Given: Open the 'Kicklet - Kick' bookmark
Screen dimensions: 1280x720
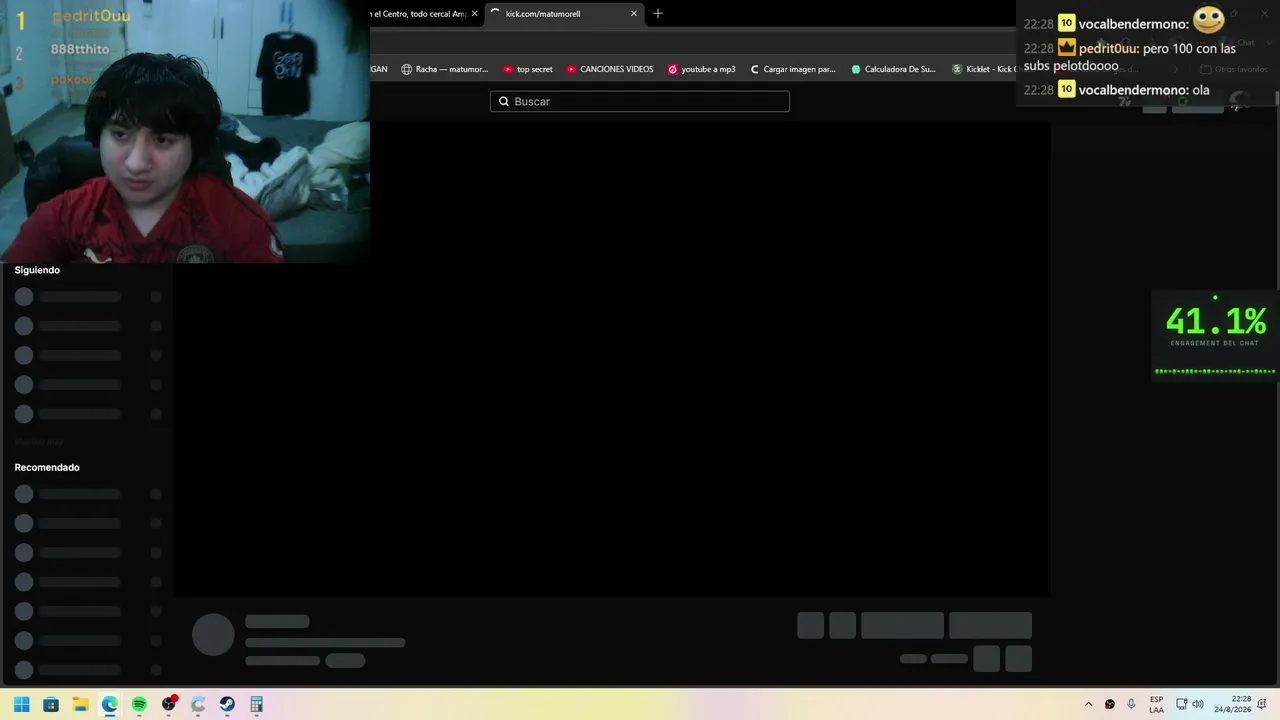Looking at the screenshot, I should (x=984, y=69).
